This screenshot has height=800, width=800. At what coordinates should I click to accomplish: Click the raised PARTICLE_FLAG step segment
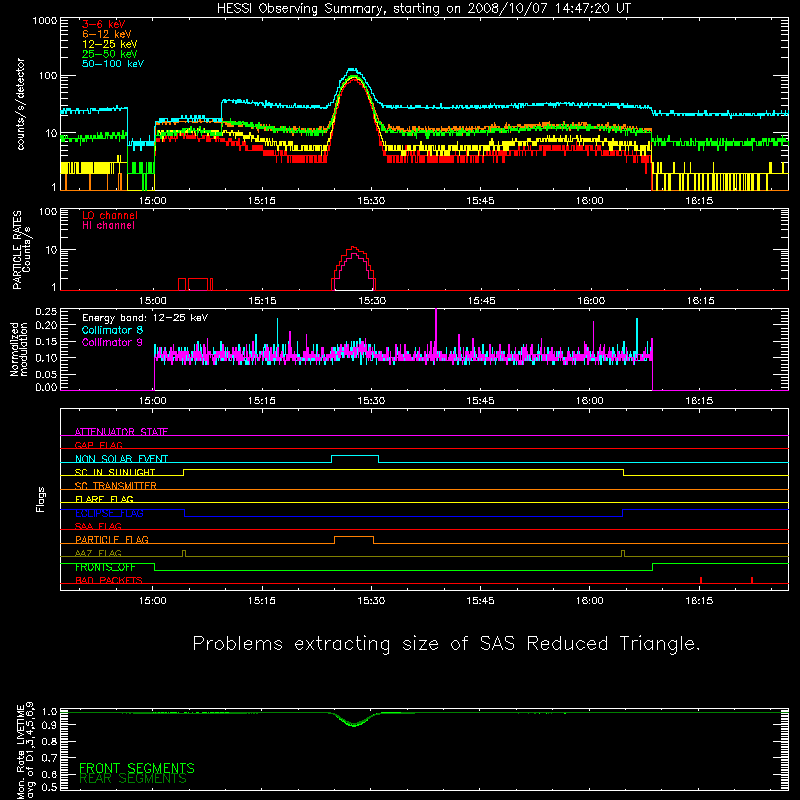[354, 537]
